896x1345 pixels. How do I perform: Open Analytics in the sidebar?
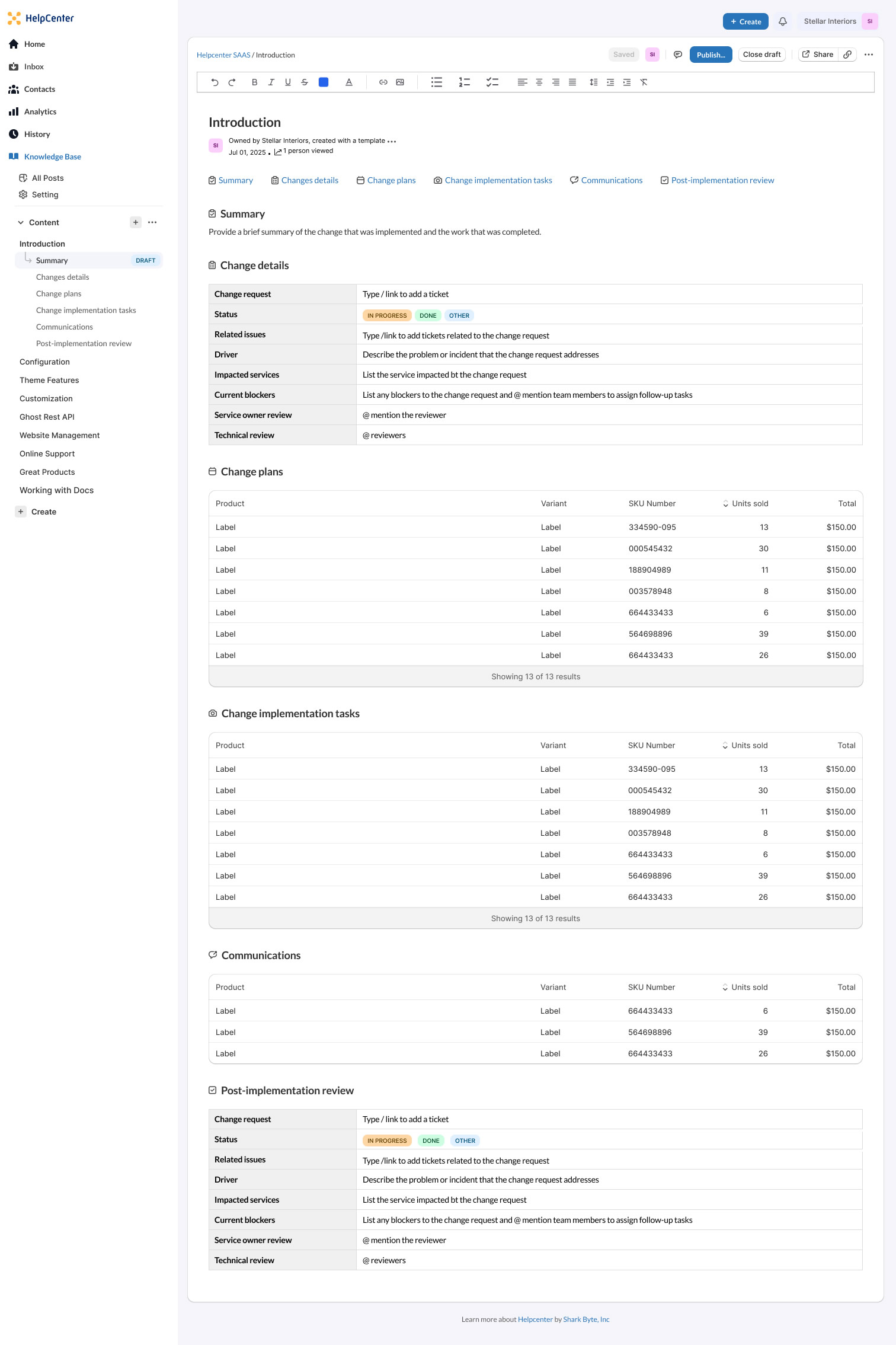(40, 111)
